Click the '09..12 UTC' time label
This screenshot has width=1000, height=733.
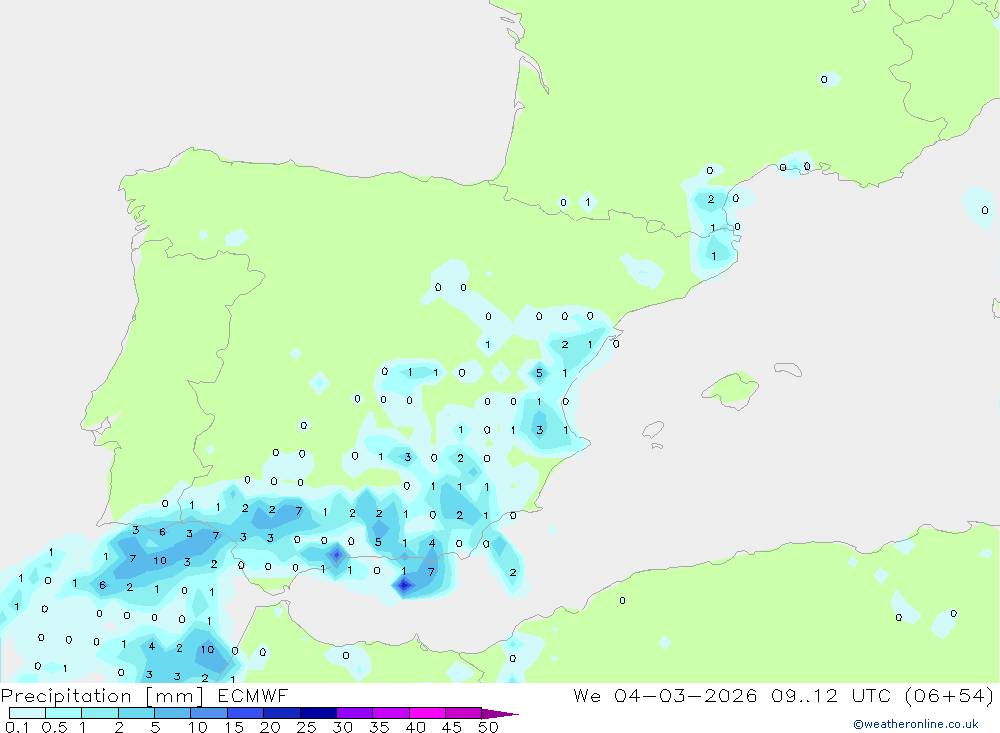(x=830, y=695)
